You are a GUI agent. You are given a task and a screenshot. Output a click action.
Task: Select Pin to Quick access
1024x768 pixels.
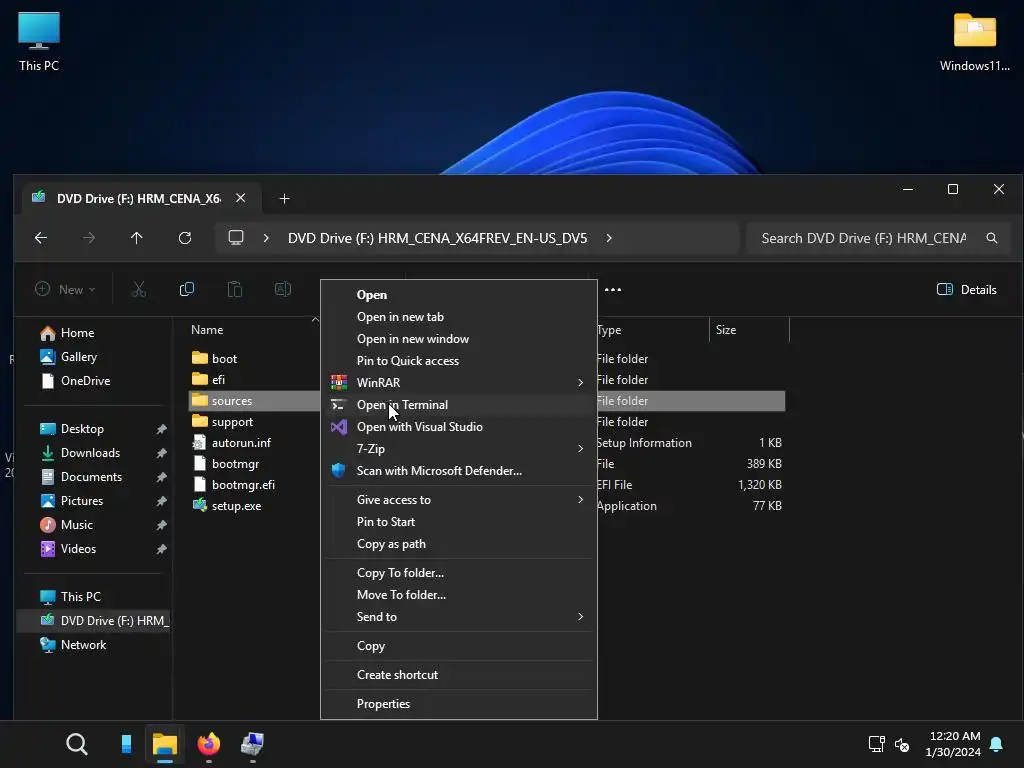point(459,361)
